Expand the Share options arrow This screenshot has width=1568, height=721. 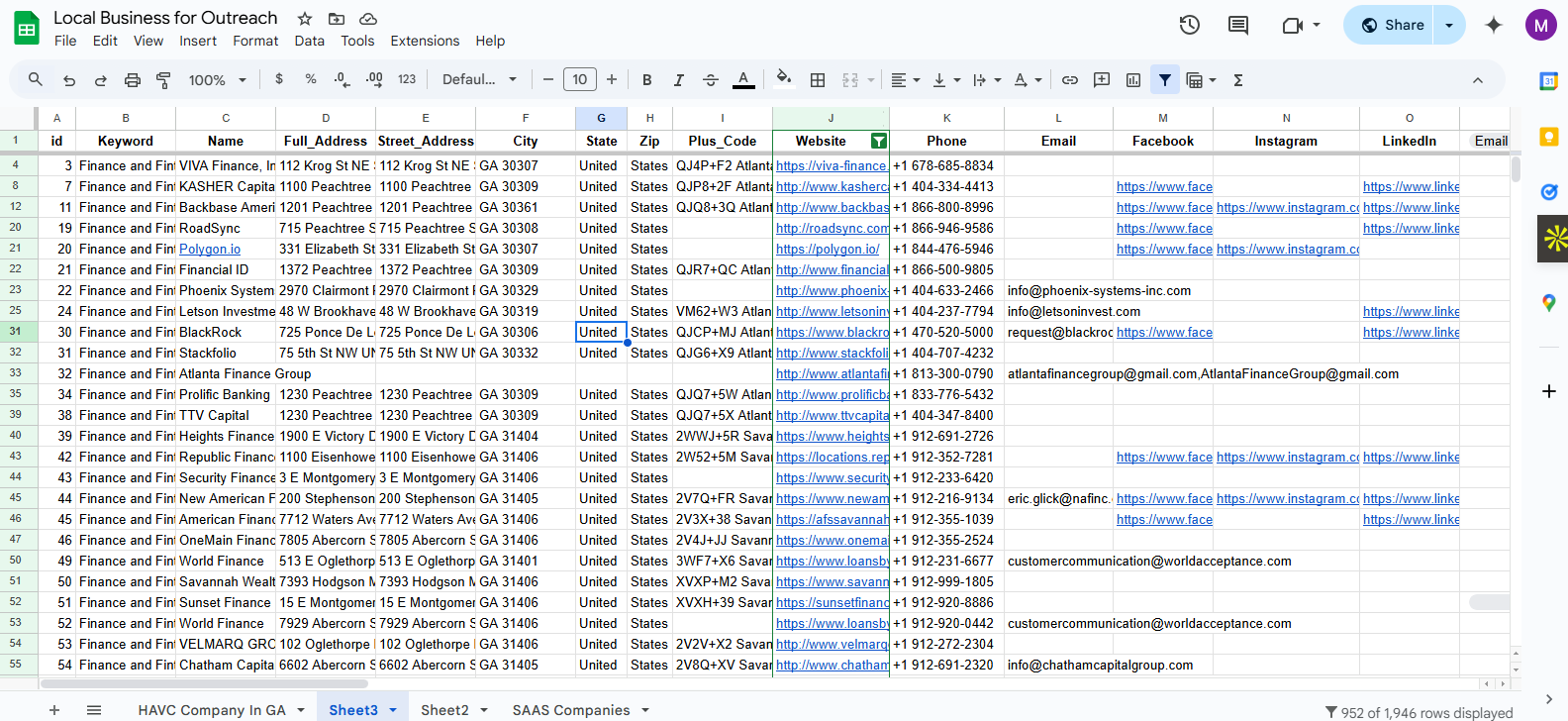click(1449, 25)
